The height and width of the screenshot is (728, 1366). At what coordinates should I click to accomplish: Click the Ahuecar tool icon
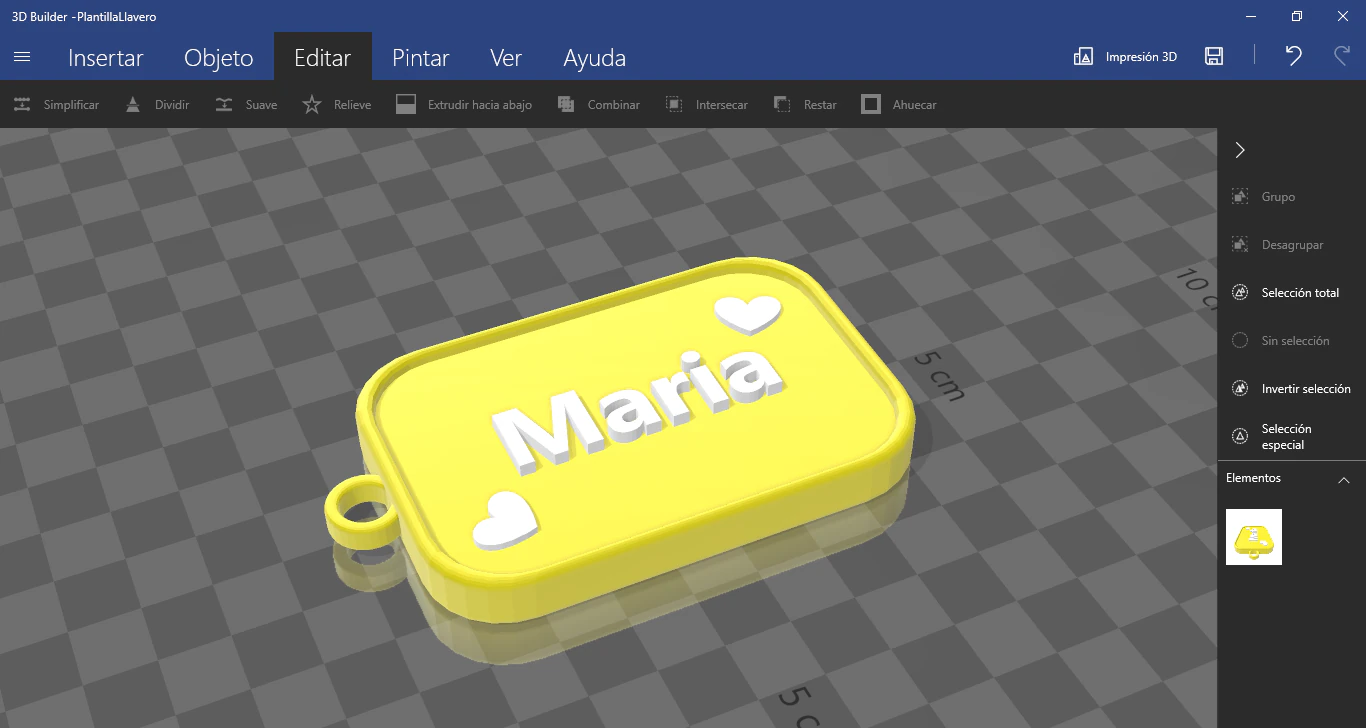[871, 104]
